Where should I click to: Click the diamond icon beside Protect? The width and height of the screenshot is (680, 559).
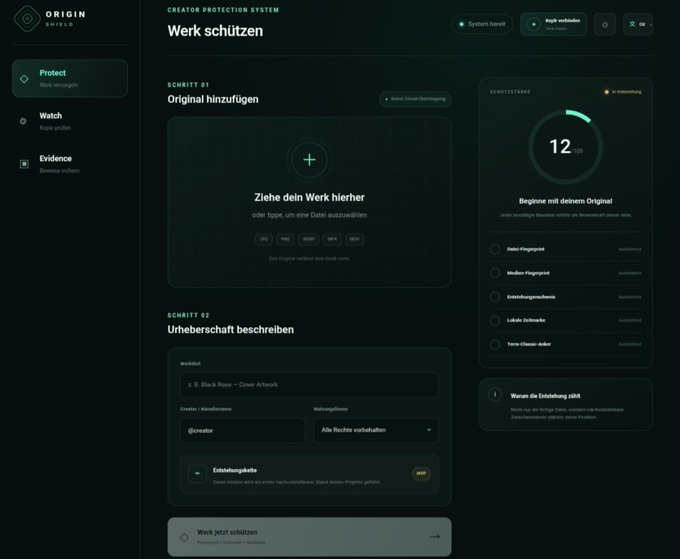tap(24, 78)
